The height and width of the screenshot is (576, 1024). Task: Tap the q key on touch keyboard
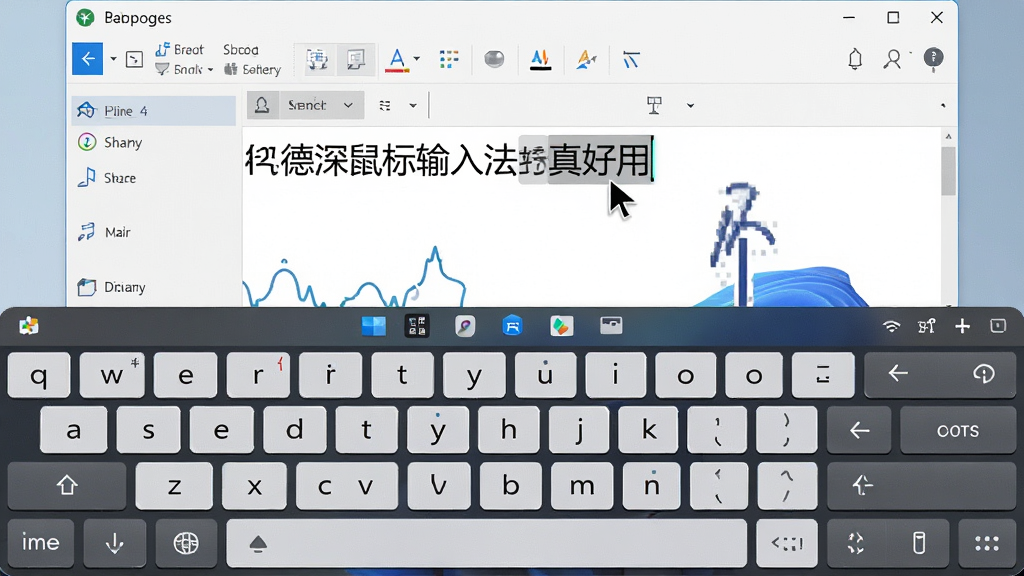(x=39, y=375)
